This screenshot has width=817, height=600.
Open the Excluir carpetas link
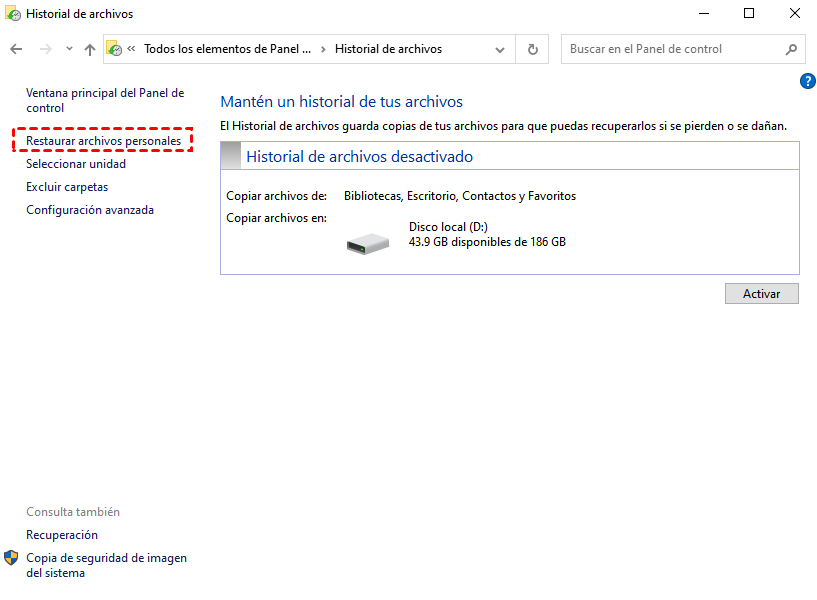67,187
